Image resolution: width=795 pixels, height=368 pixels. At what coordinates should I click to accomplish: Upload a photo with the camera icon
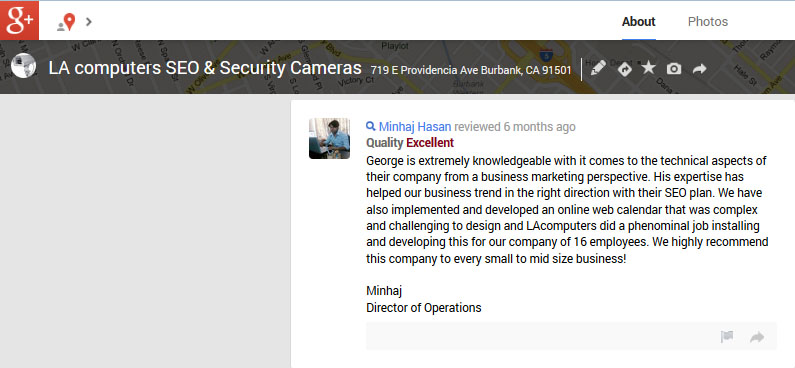[x=674, y=68]
